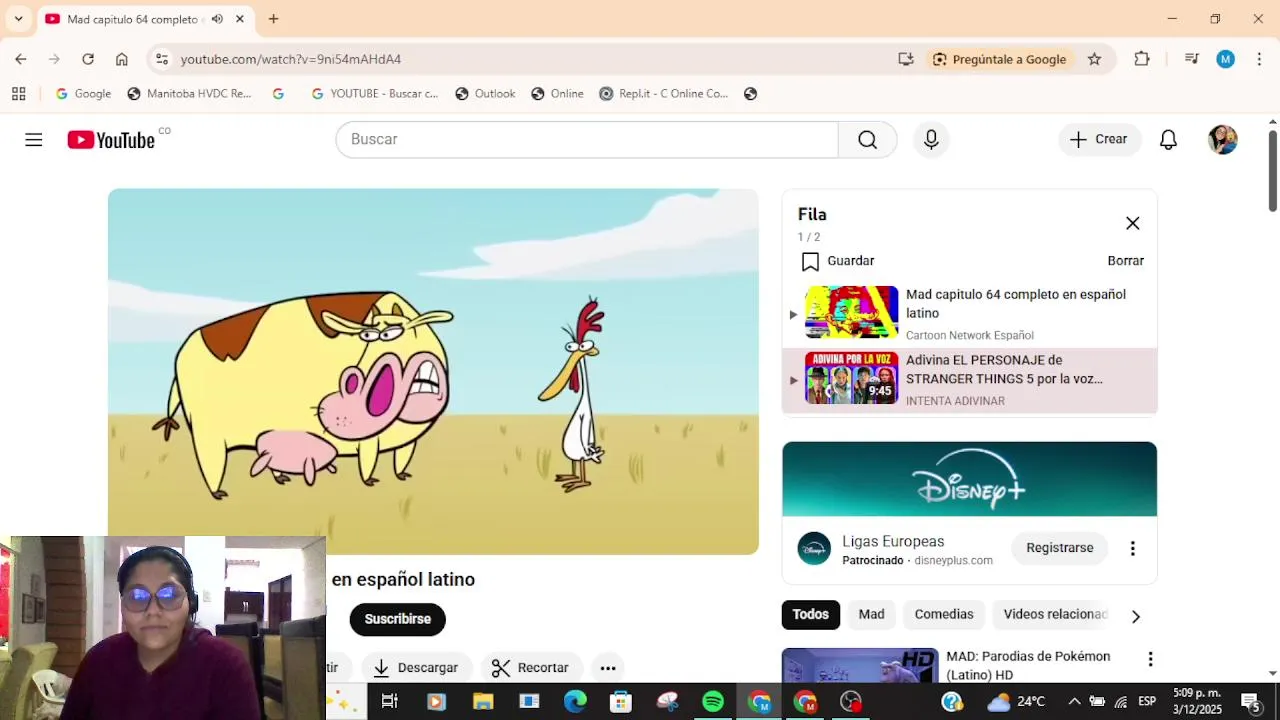
Task: Open YouTube notifications bell
Action: (1168, 140)
